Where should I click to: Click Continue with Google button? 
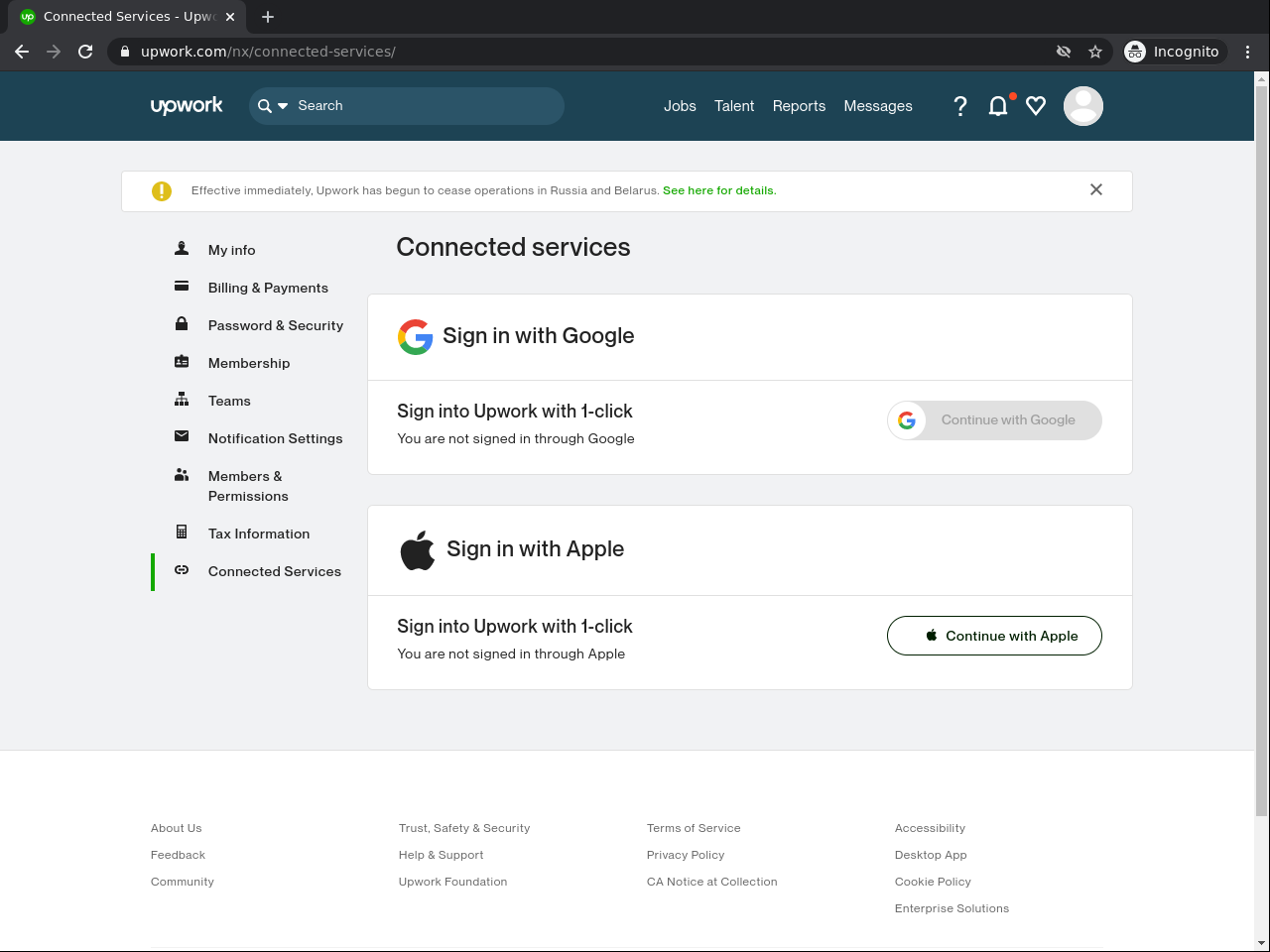click(x=994, y=420)
